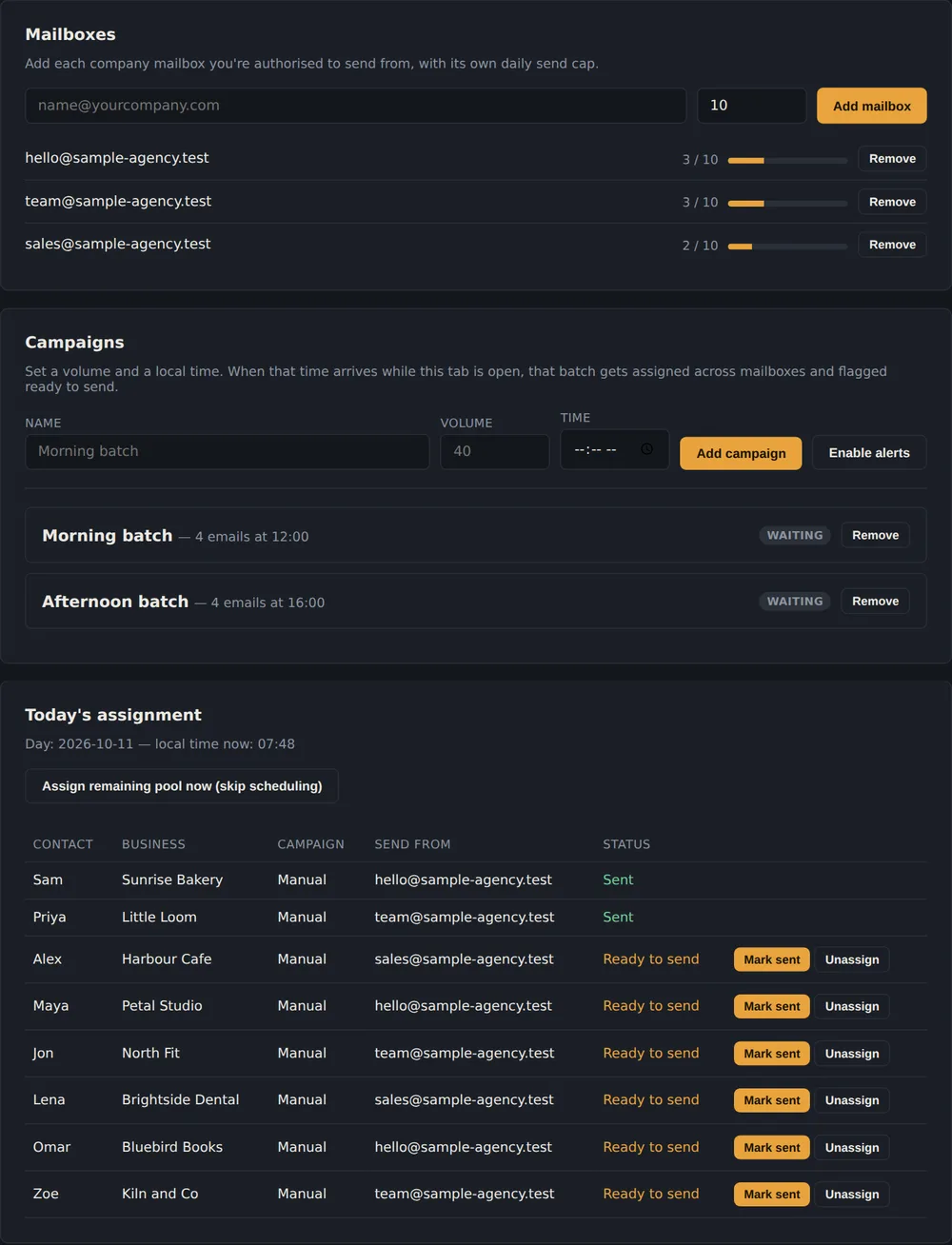Unassign Maya's Petal Studio email
Viewport: 952px width, 1245px height.
click(852, 1006)
